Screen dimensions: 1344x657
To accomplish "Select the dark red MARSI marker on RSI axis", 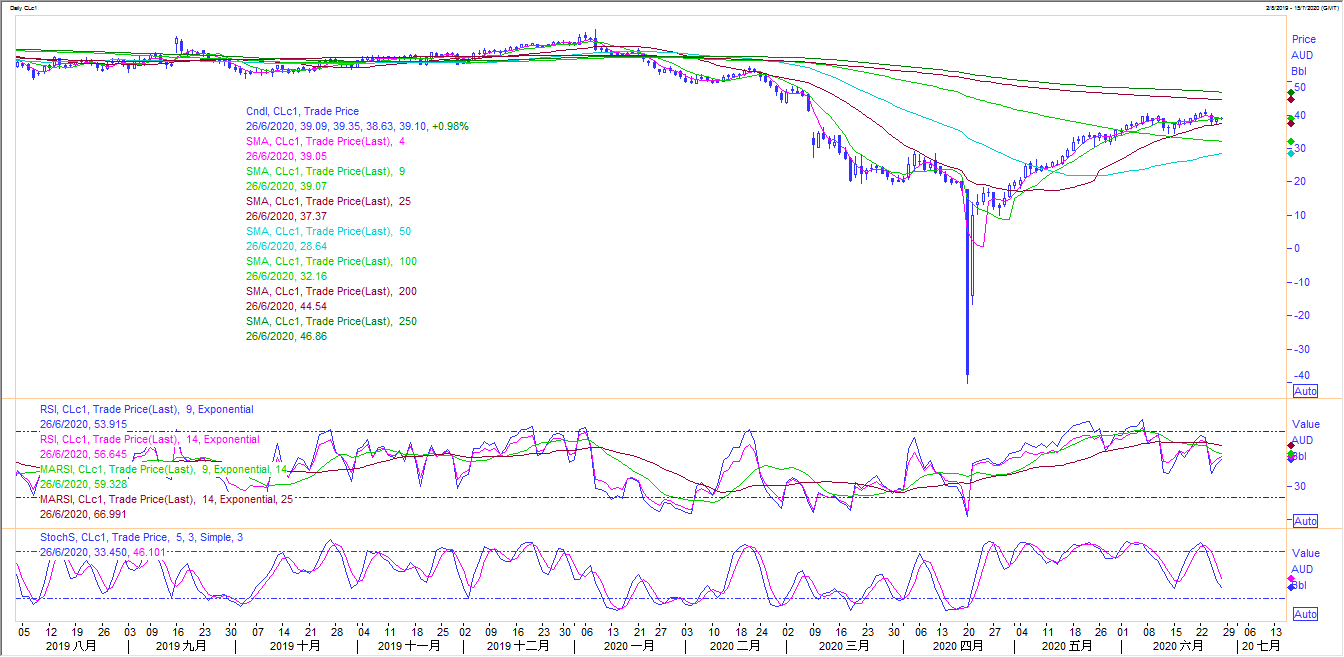I will tap(1291, 445).
